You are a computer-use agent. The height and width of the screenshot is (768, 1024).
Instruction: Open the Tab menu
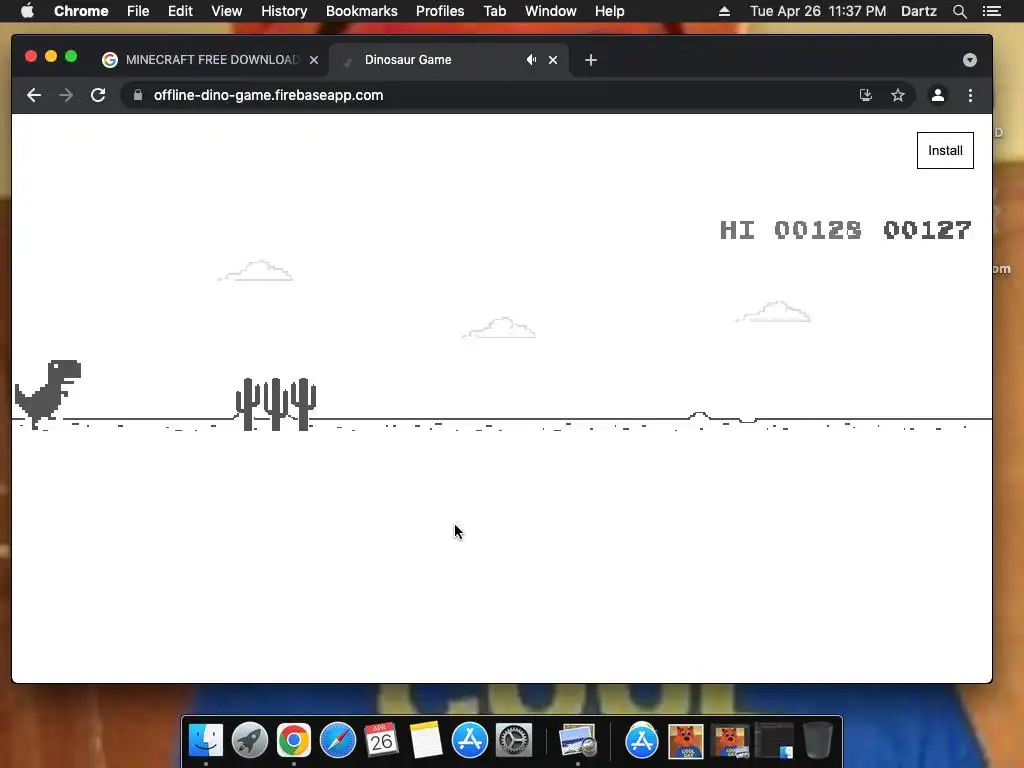click(x=494, y=11)
